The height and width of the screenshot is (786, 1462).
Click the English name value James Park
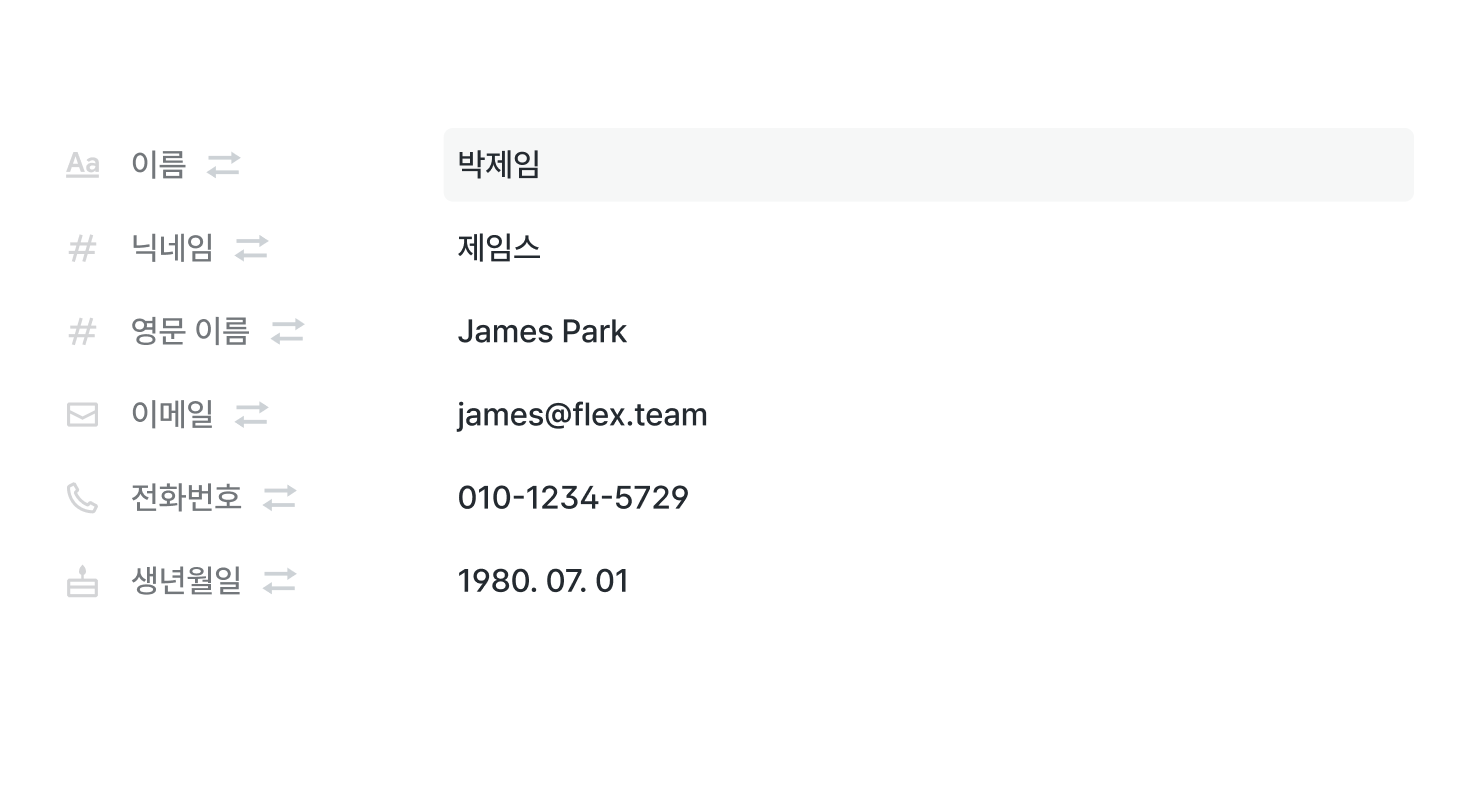[542, 331]
